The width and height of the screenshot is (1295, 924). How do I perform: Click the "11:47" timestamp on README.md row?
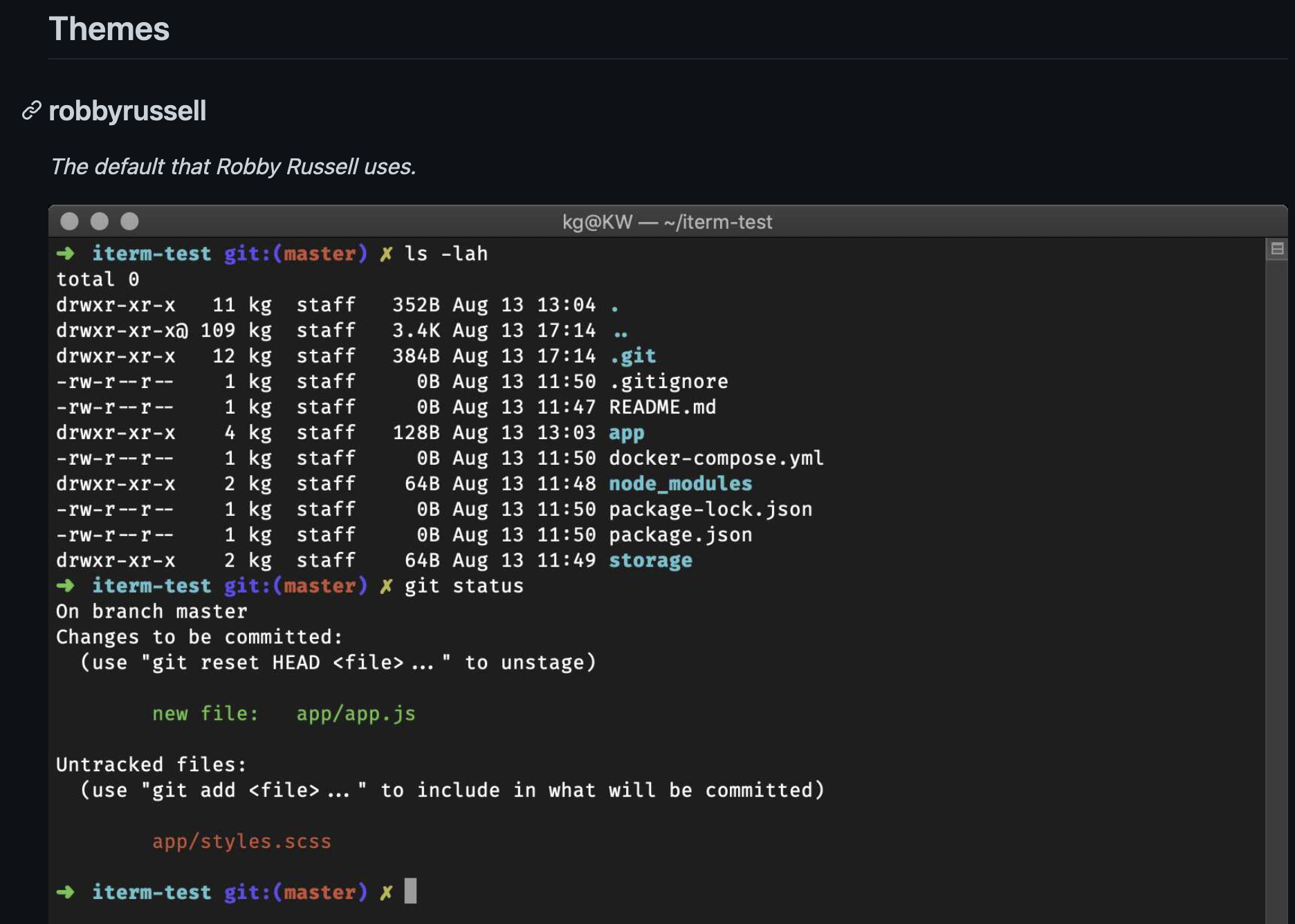coord(567,407)
